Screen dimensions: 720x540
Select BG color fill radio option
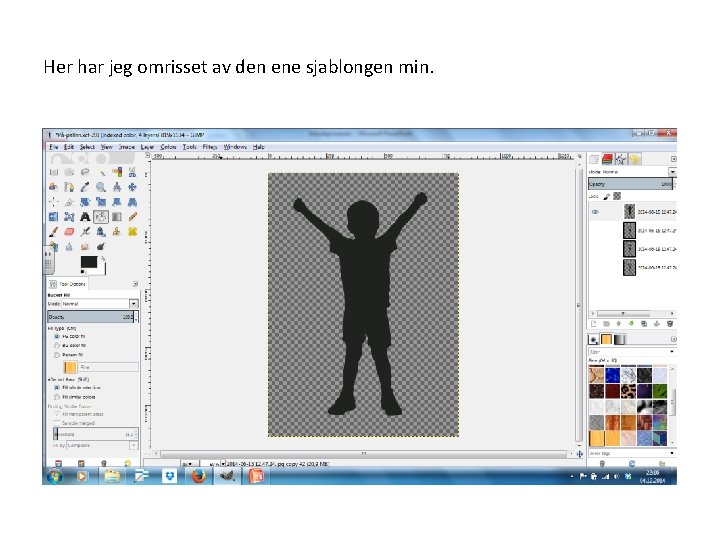56,346
